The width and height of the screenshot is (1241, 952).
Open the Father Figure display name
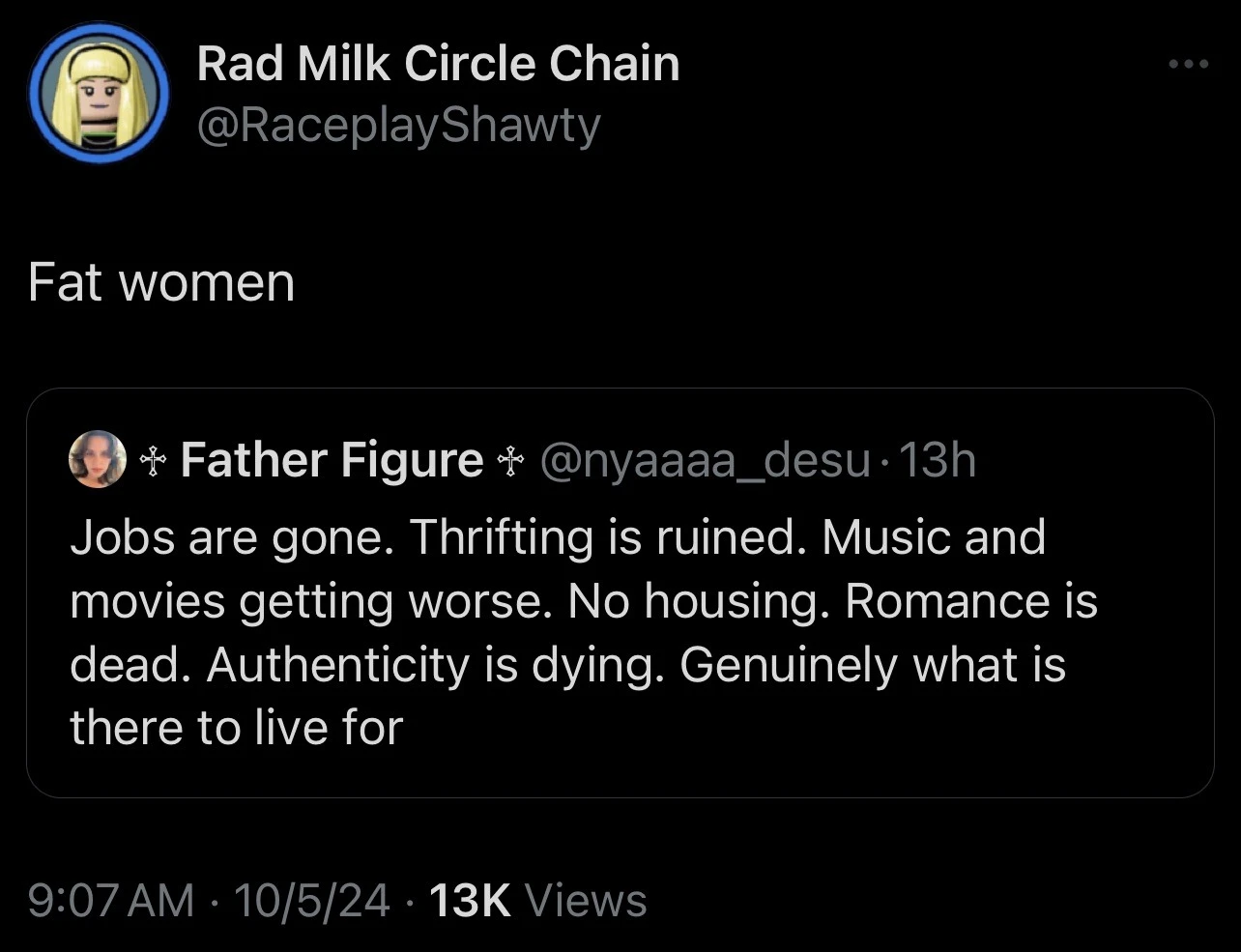pos(331,460)
